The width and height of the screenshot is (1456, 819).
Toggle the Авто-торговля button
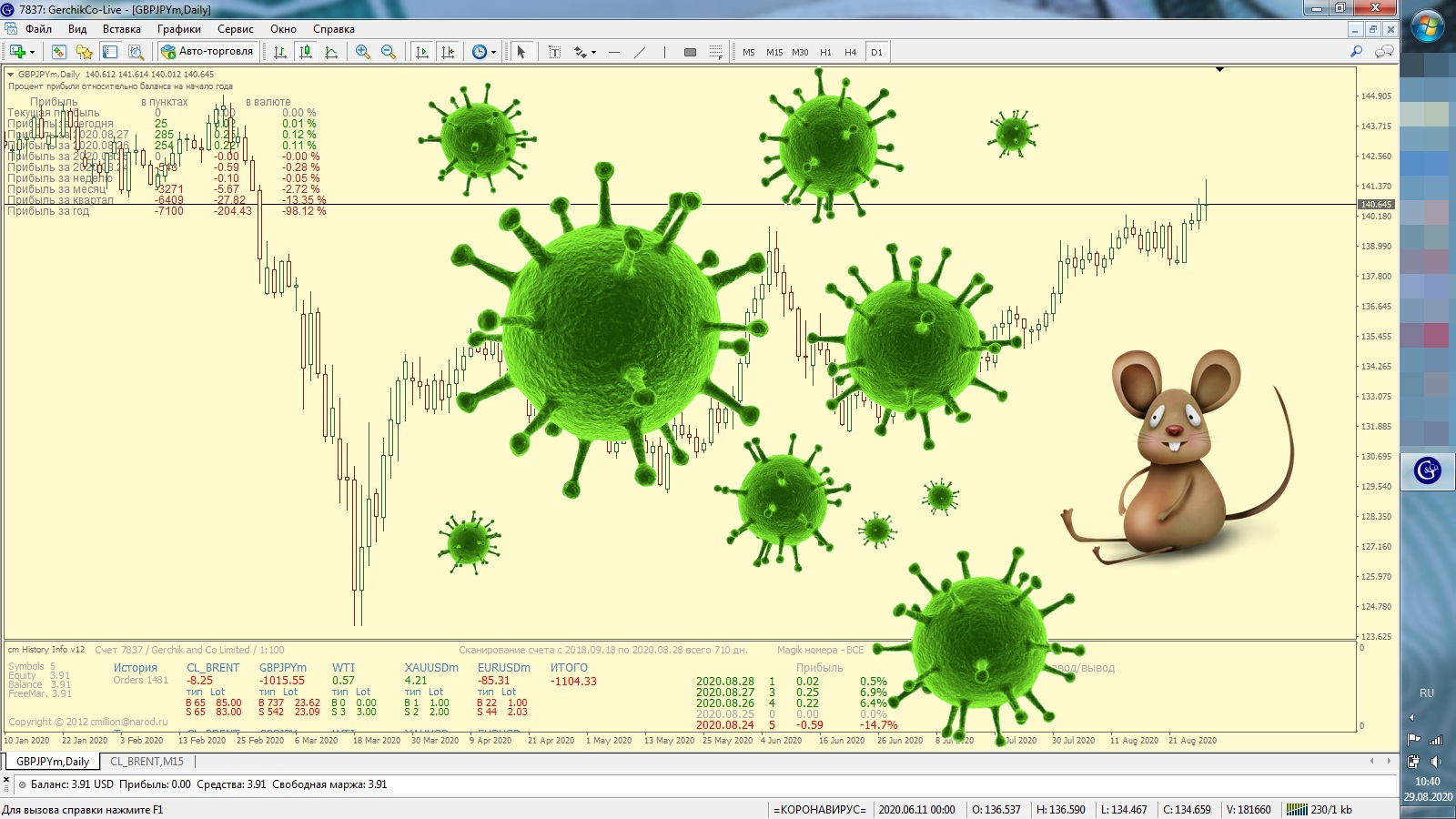[207, 52]
